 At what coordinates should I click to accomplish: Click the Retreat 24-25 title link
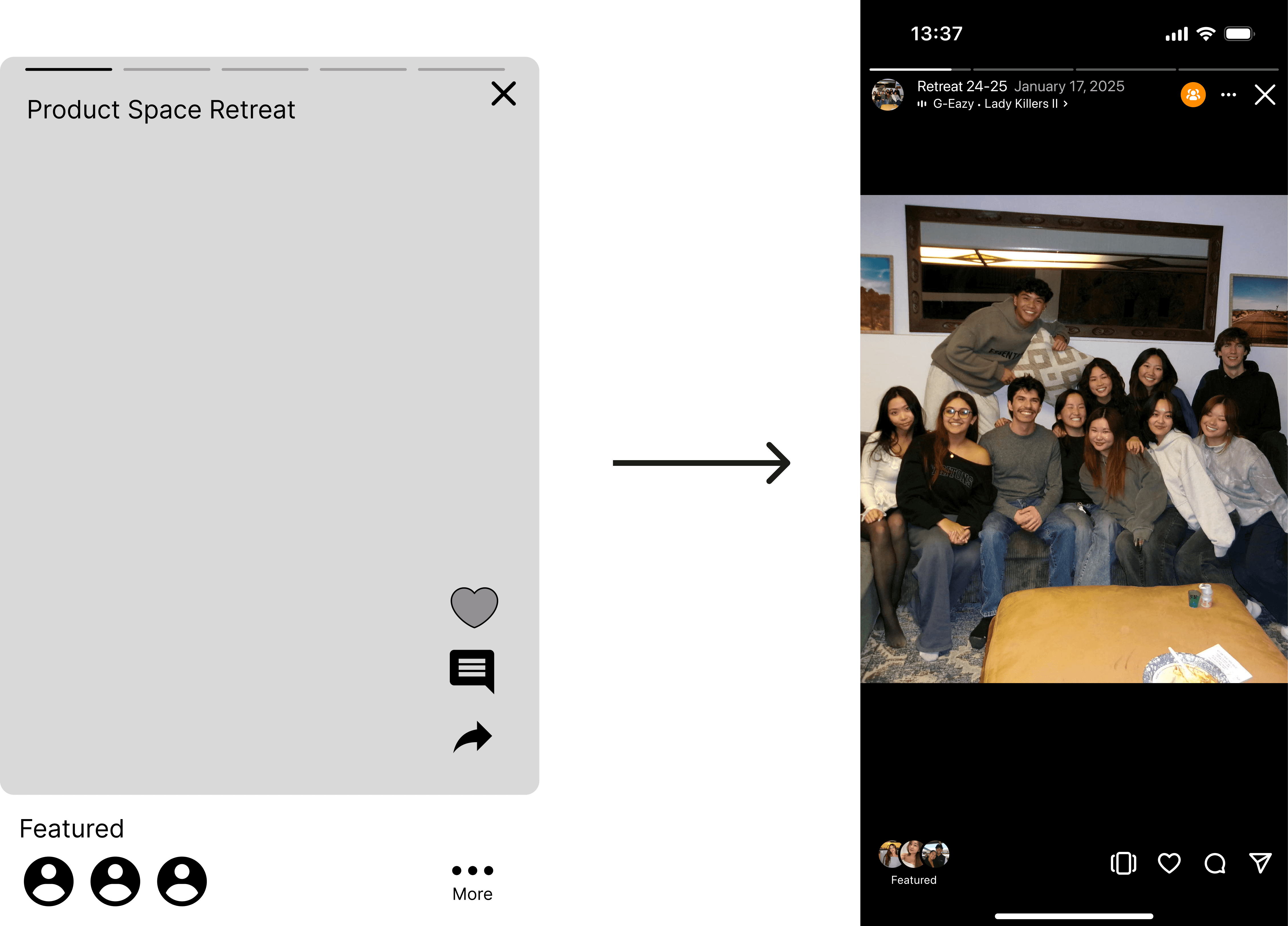coord(961,86)
